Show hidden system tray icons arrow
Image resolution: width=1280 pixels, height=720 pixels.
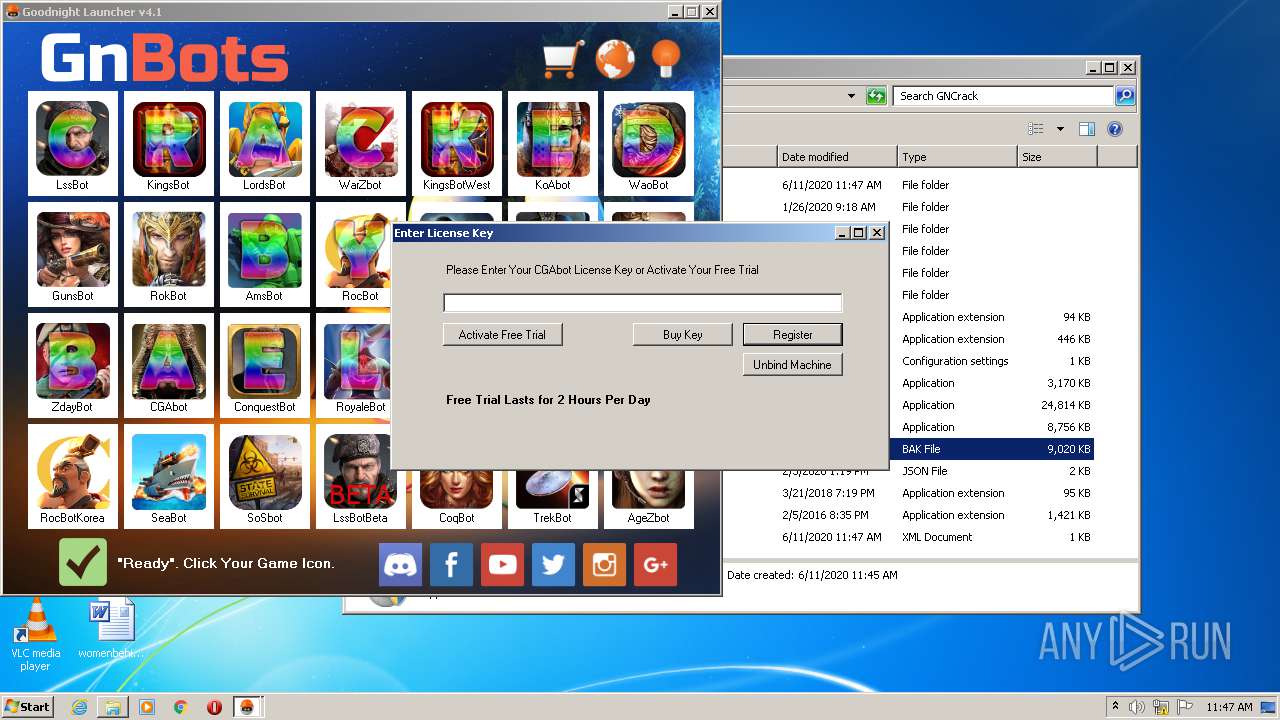tap(1116, 706)
